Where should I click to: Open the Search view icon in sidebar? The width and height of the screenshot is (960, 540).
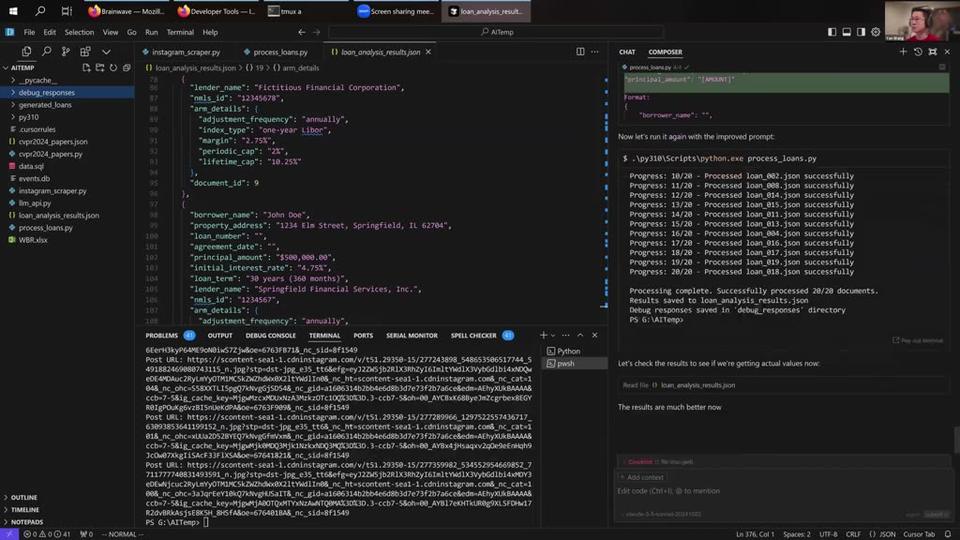[47, 52]
